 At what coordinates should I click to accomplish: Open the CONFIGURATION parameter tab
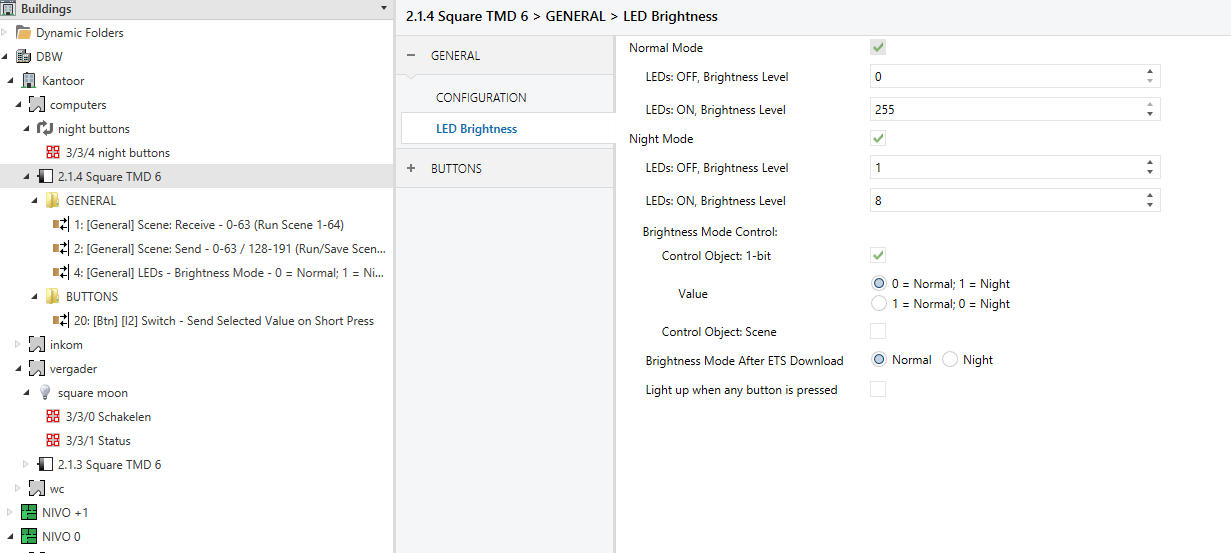(481, 98)
